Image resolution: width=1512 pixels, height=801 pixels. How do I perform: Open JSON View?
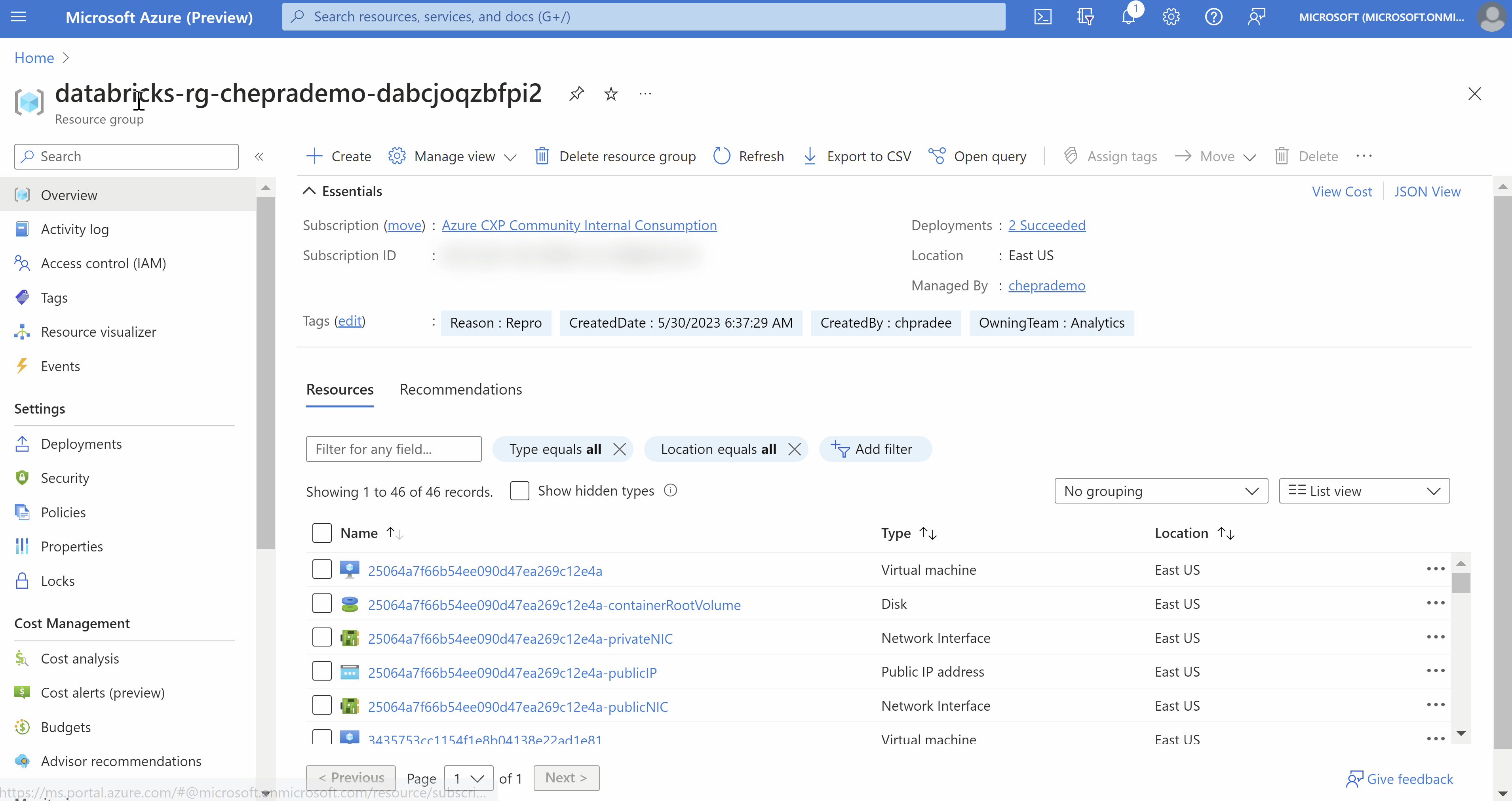click(1427, 192)
